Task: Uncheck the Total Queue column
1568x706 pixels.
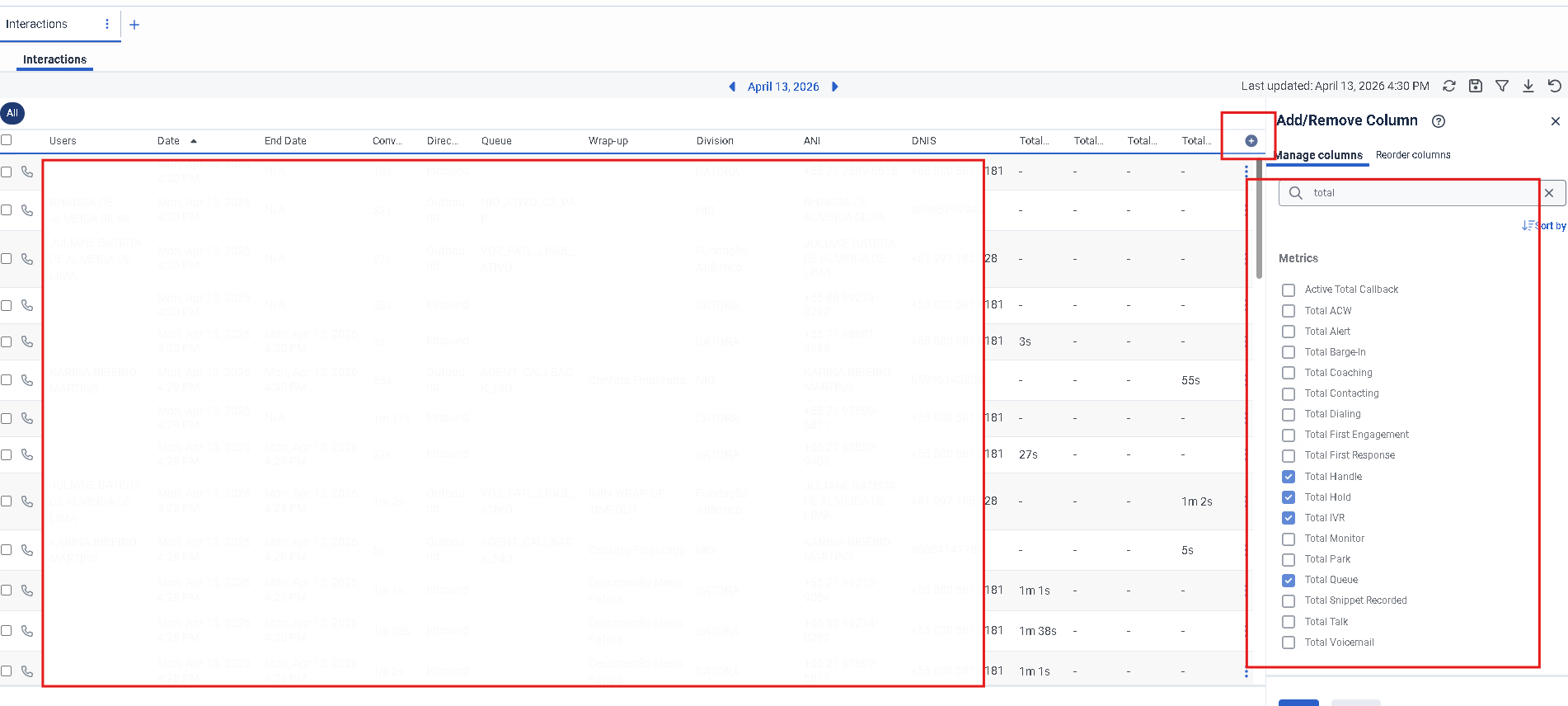Action: pos(1289,581)
